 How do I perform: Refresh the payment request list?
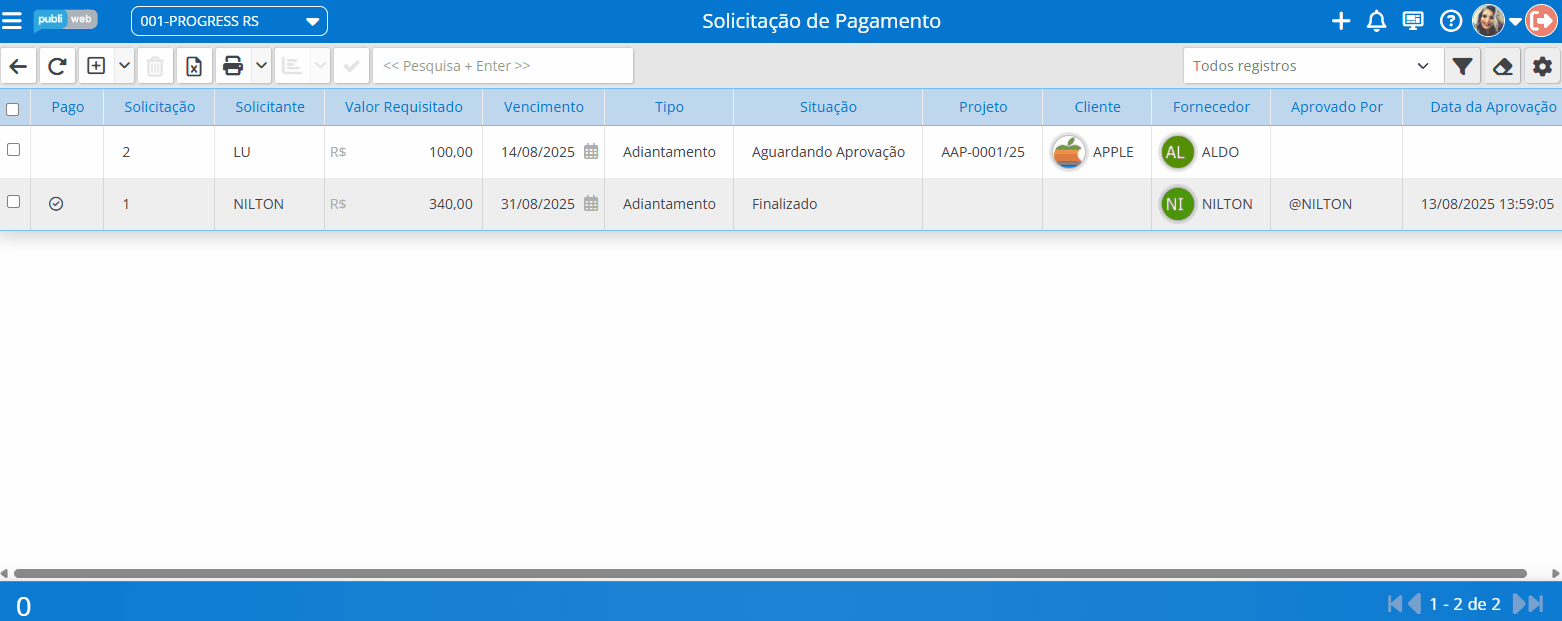click(x=58, y=66)
